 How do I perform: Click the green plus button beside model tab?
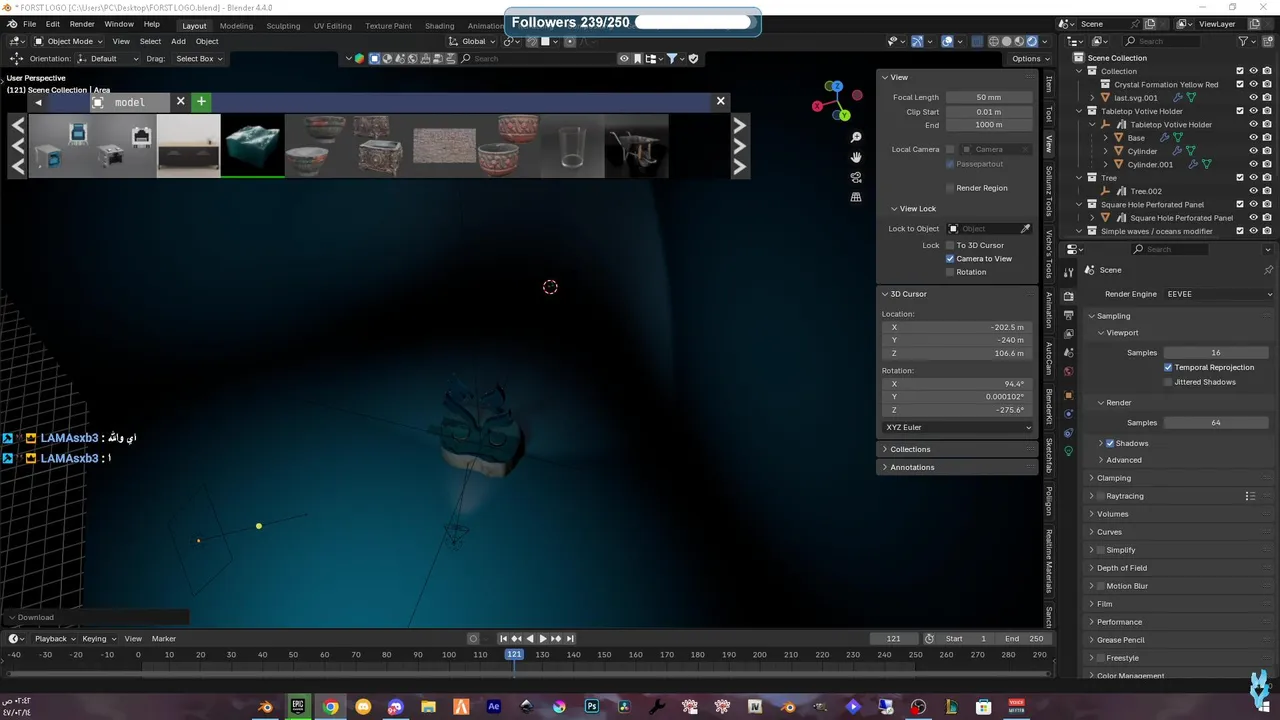tap(201, 101)
